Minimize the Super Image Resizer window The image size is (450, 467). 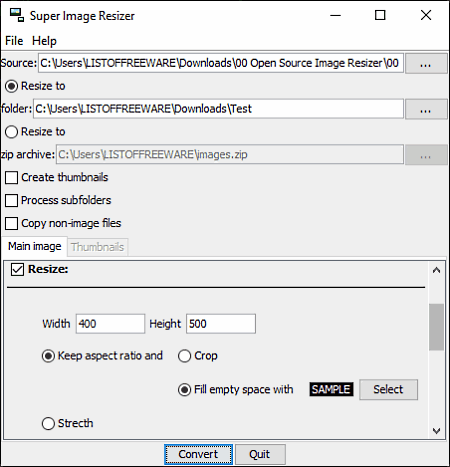point(335,15)
